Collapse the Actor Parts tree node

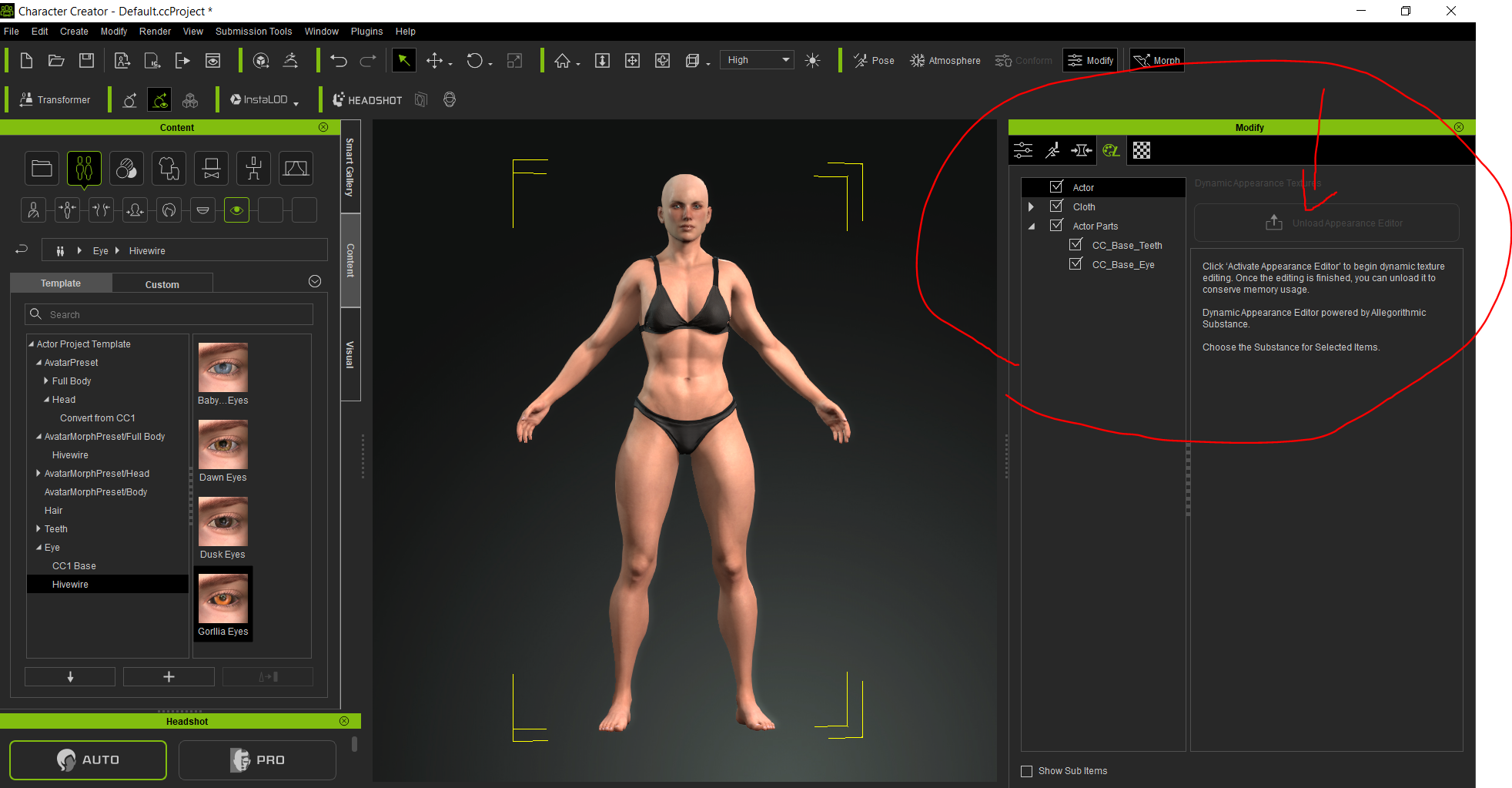tap(1031, 226)
